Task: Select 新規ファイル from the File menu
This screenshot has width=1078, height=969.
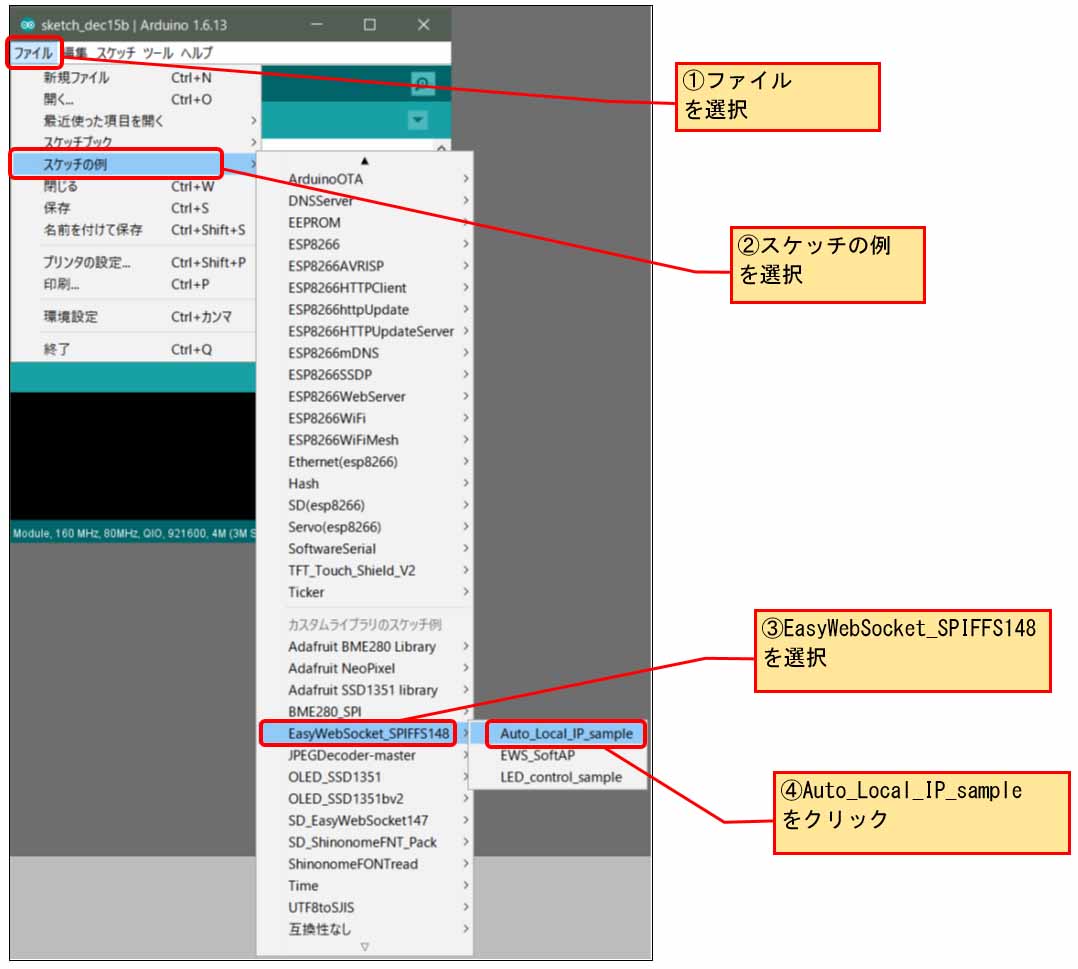Action: [135, 78]
